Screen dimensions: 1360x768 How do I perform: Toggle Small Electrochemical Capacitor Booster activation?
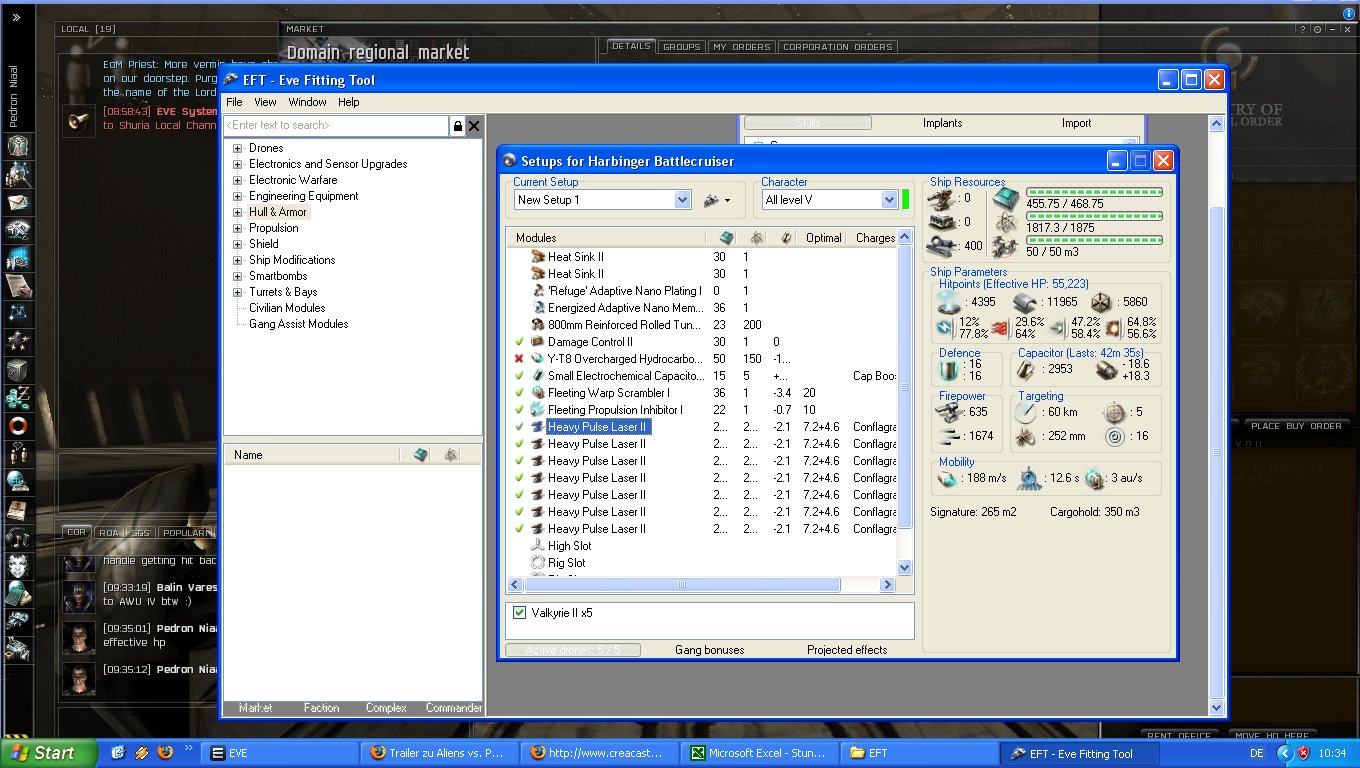coord(519,376)
